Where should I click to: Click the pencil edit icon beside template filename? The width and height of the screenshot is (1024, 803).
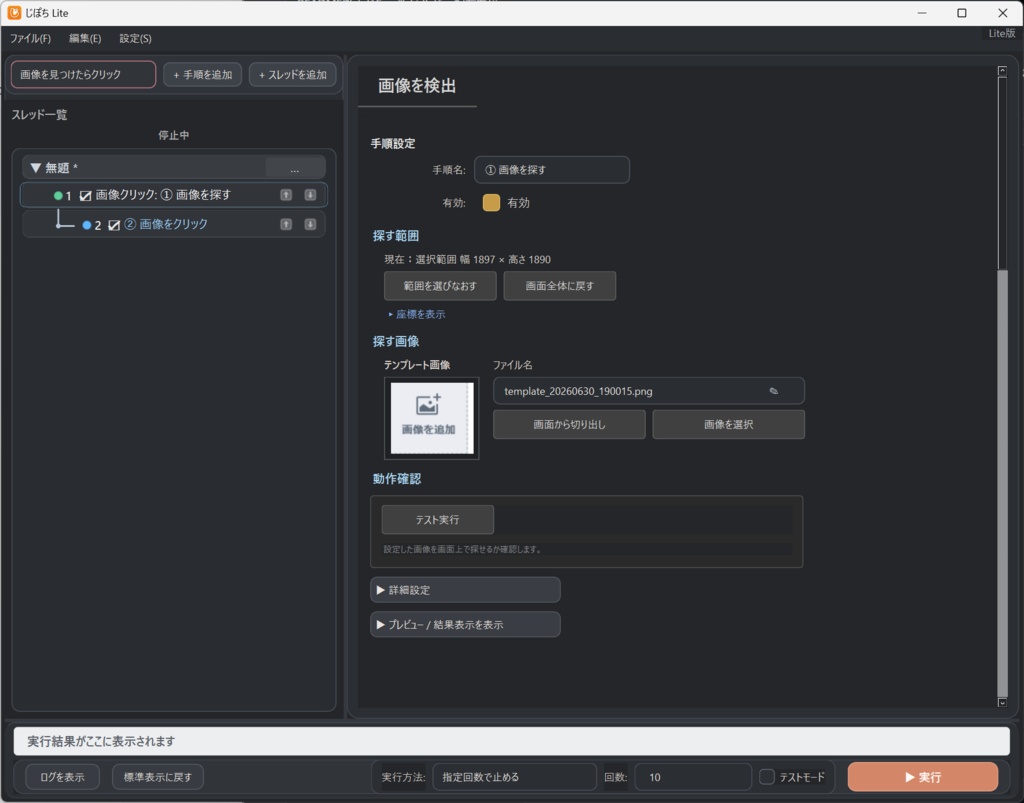[774, 391]
